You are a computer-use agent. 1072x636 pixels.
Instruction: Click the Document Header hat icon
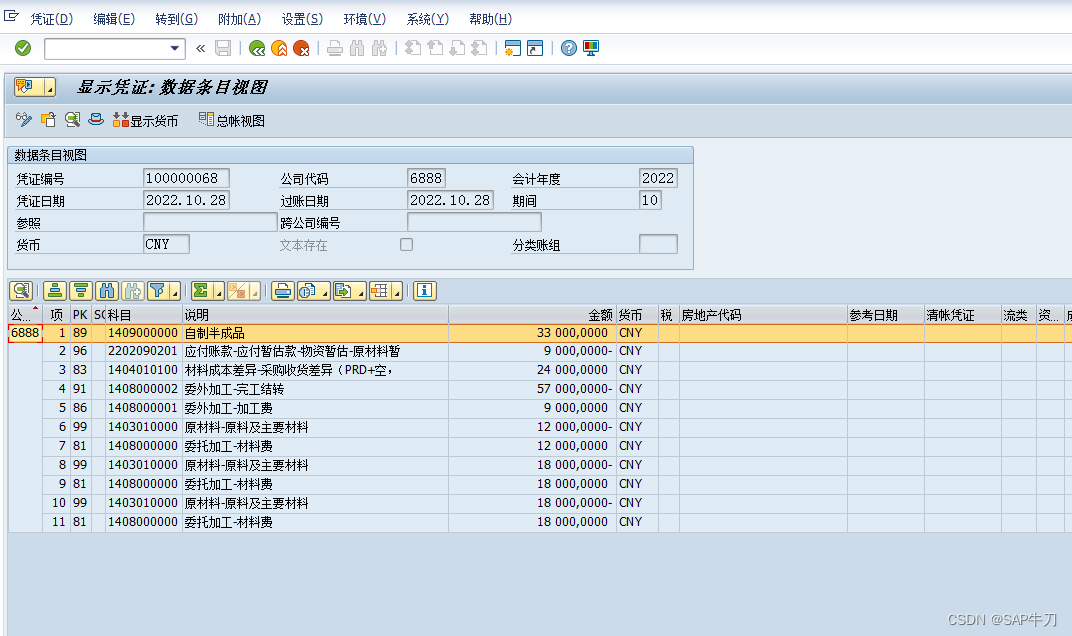point(96,120)
